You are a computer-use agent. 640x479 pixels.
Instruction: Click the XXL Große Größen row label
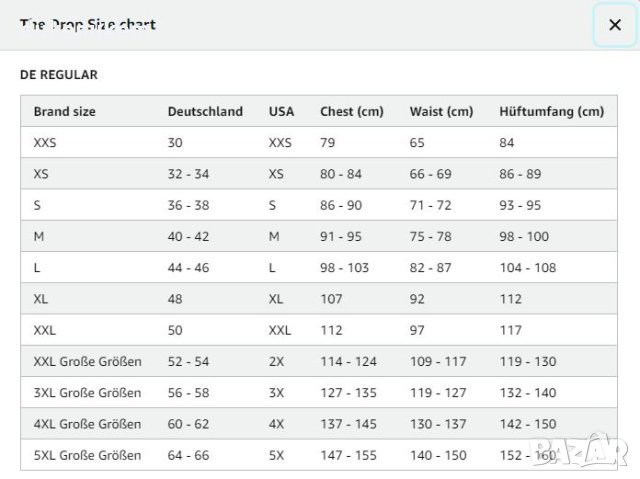pos(87,361)
